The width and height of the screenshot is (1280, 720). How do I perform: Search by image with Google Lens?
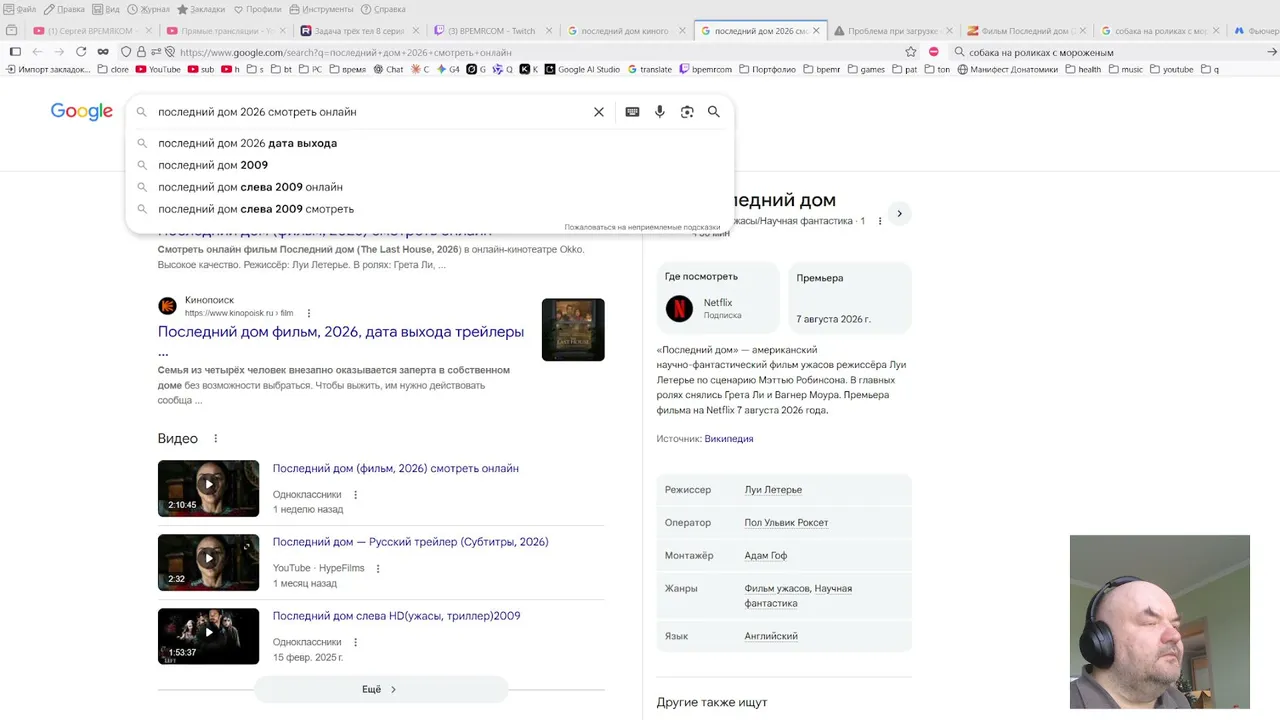point(687,112)
